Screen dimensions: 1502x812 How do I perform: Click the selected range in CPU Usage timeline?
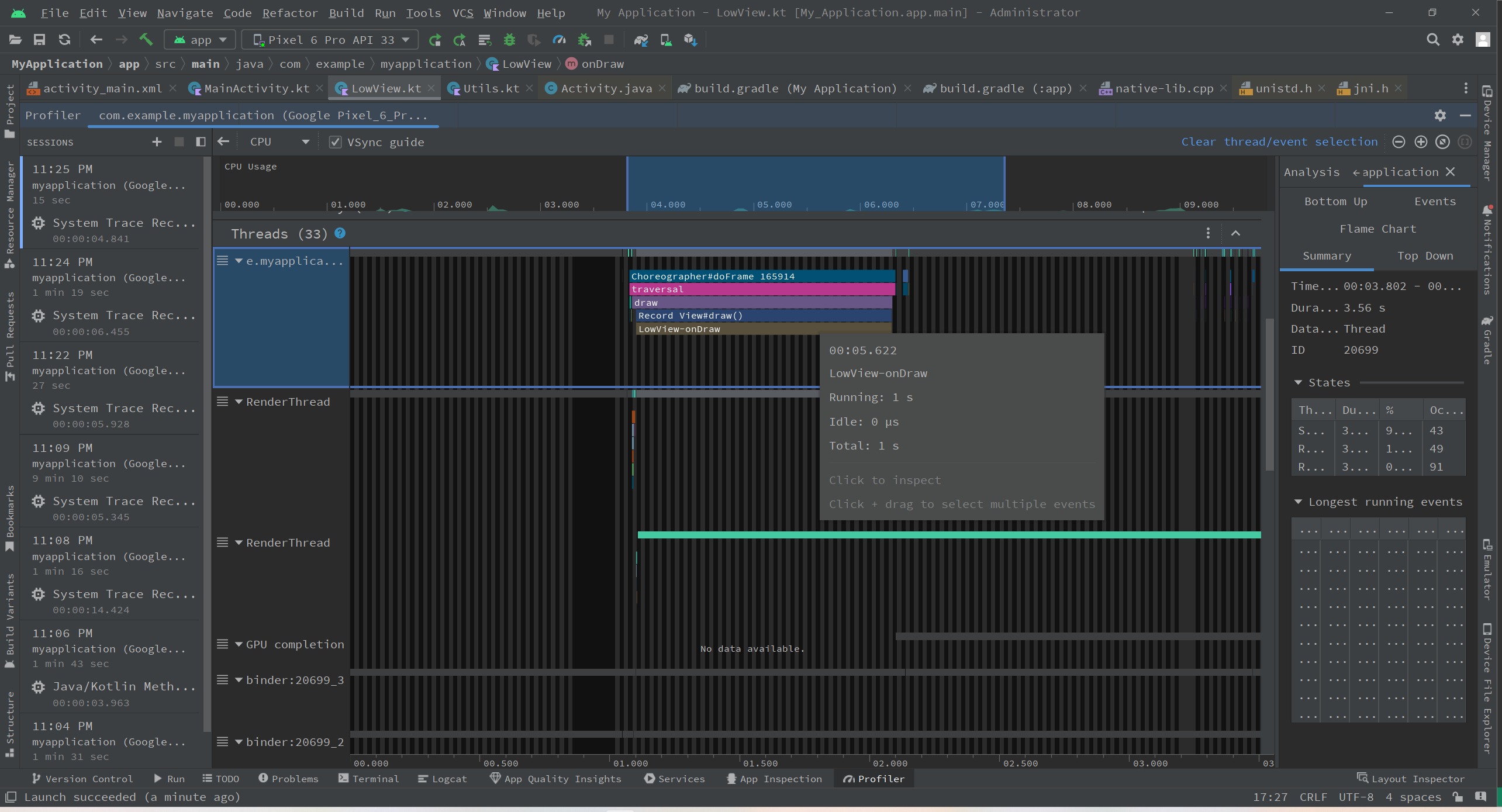(816, 183)
